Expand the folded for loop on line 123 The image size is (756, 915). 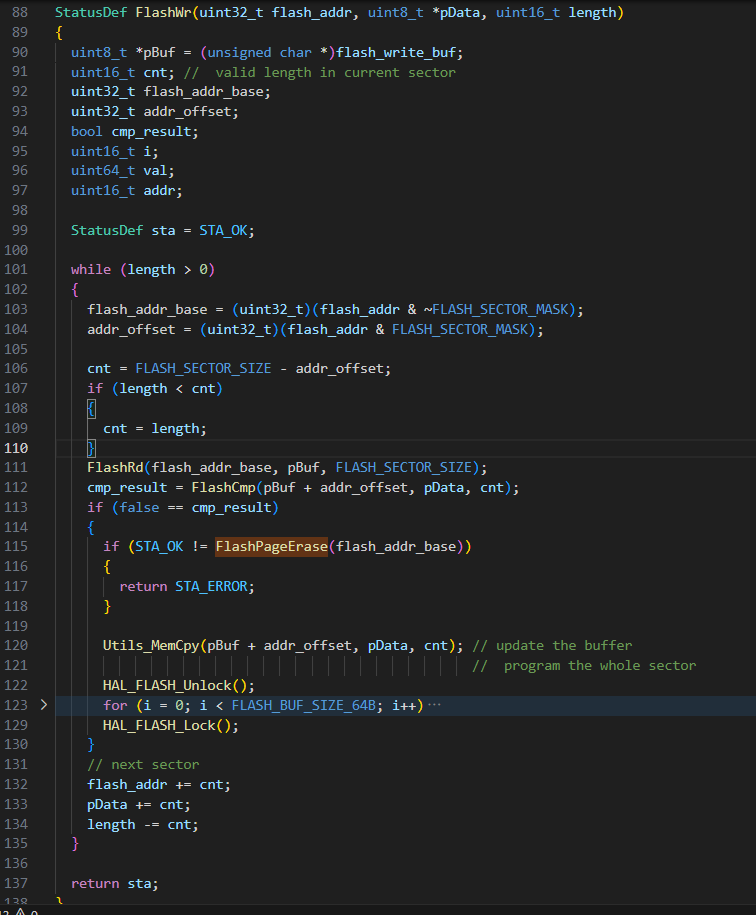(44, 705)
